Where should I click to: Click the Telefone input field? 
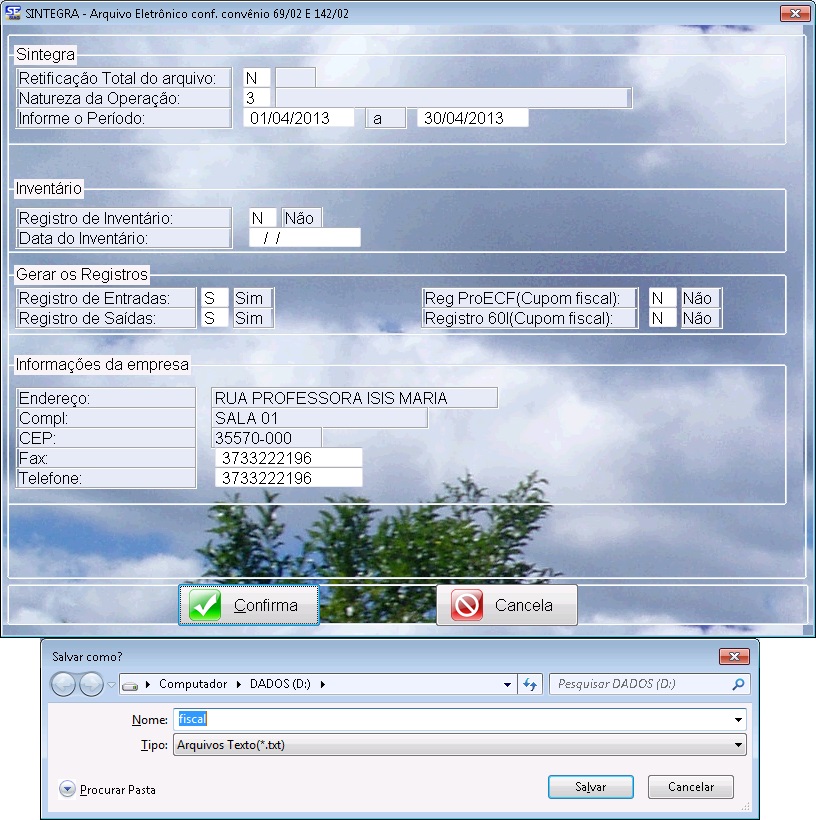[x=288, y=478]
